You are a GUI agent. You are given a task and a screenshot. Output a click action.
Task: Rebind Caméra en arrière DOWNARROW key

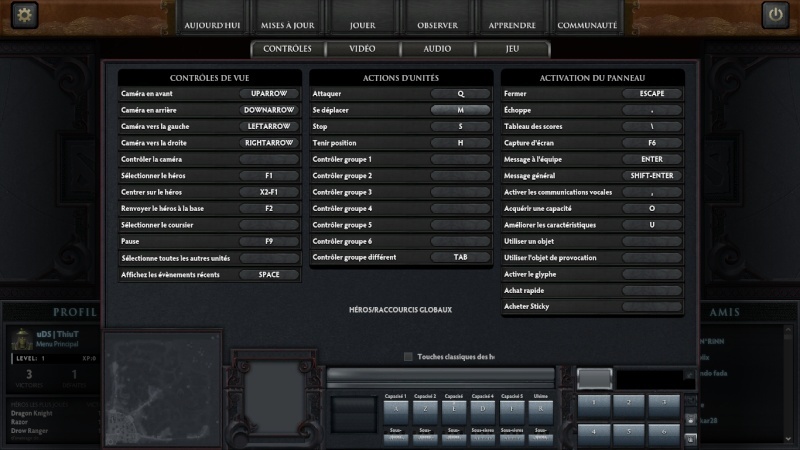coord(269,110)
